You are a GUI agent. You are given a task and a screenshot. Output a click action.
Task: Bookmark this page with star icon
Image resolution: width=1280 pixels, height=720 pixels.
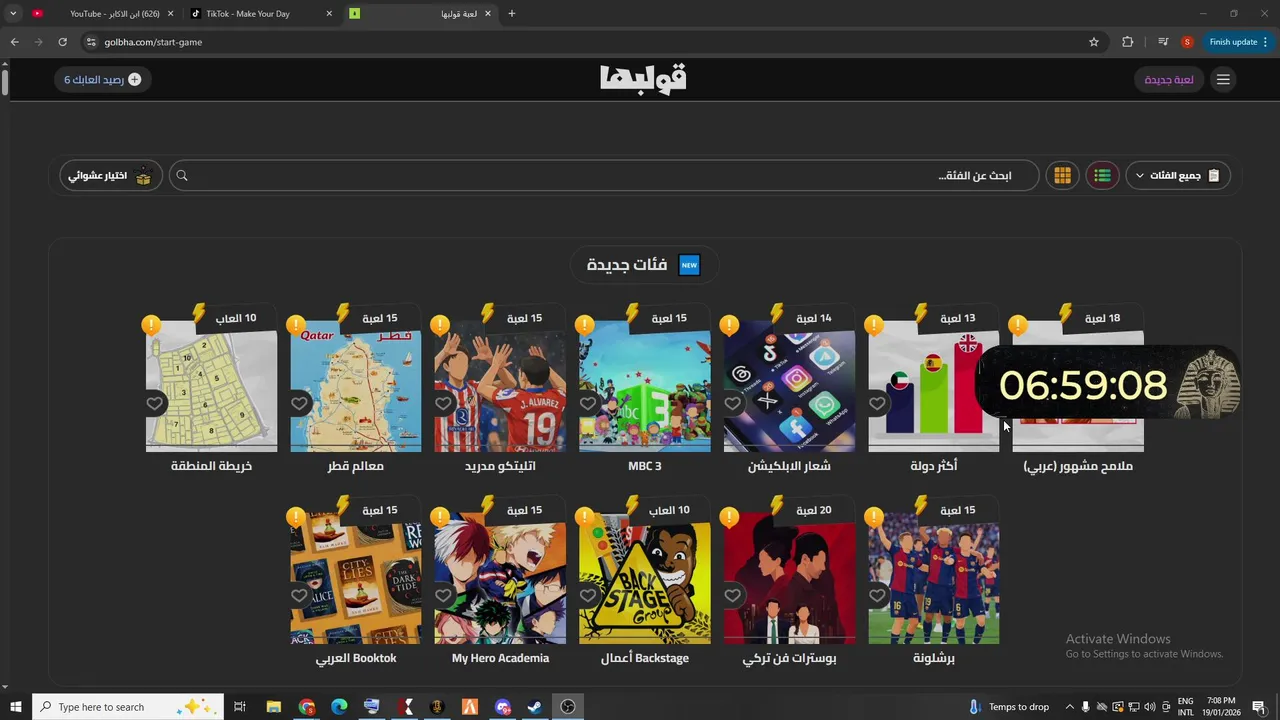coord(1094,42)
